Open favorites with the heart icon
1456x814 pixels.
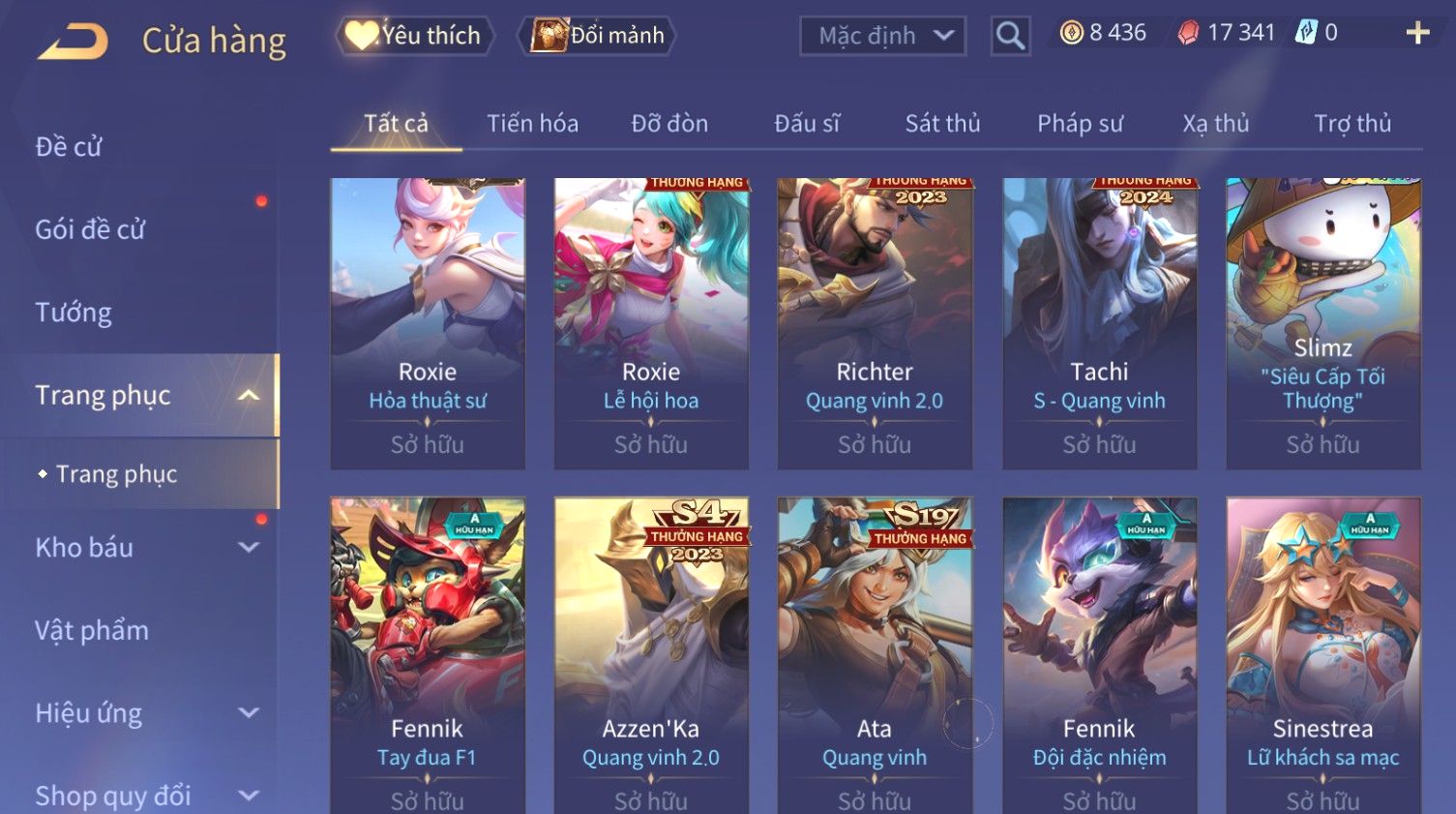(361, 36)
